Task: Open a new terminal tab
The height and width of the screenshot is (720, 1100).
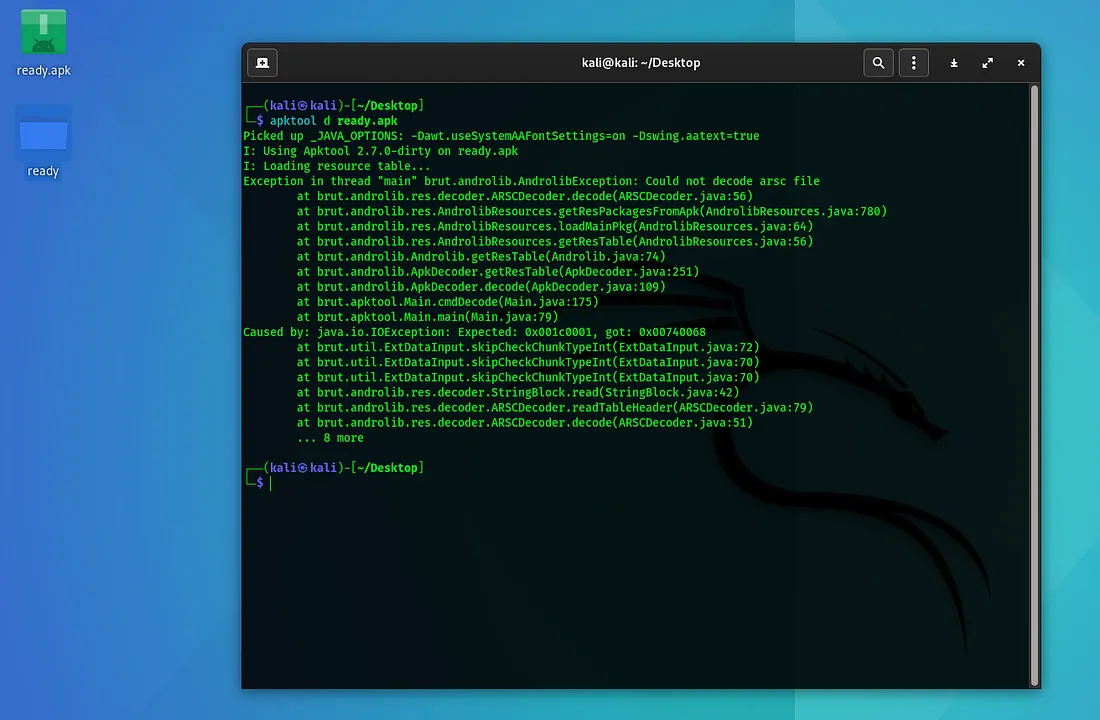Action: pyautogui.click(x=262, y=63)
